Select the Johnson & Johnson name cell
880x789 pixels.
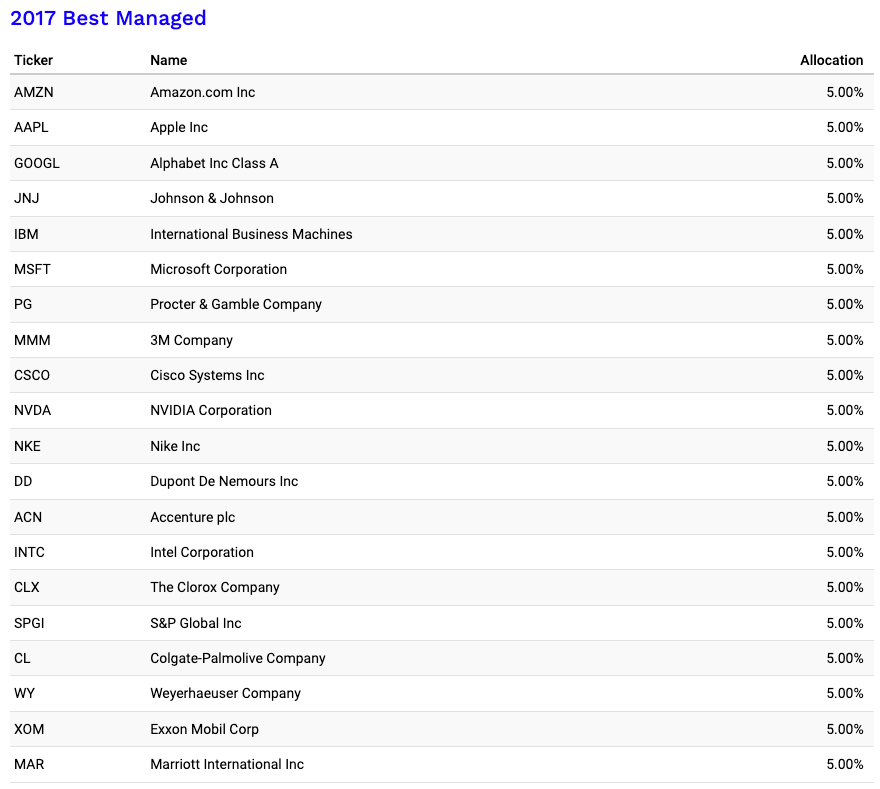(212, 198)
